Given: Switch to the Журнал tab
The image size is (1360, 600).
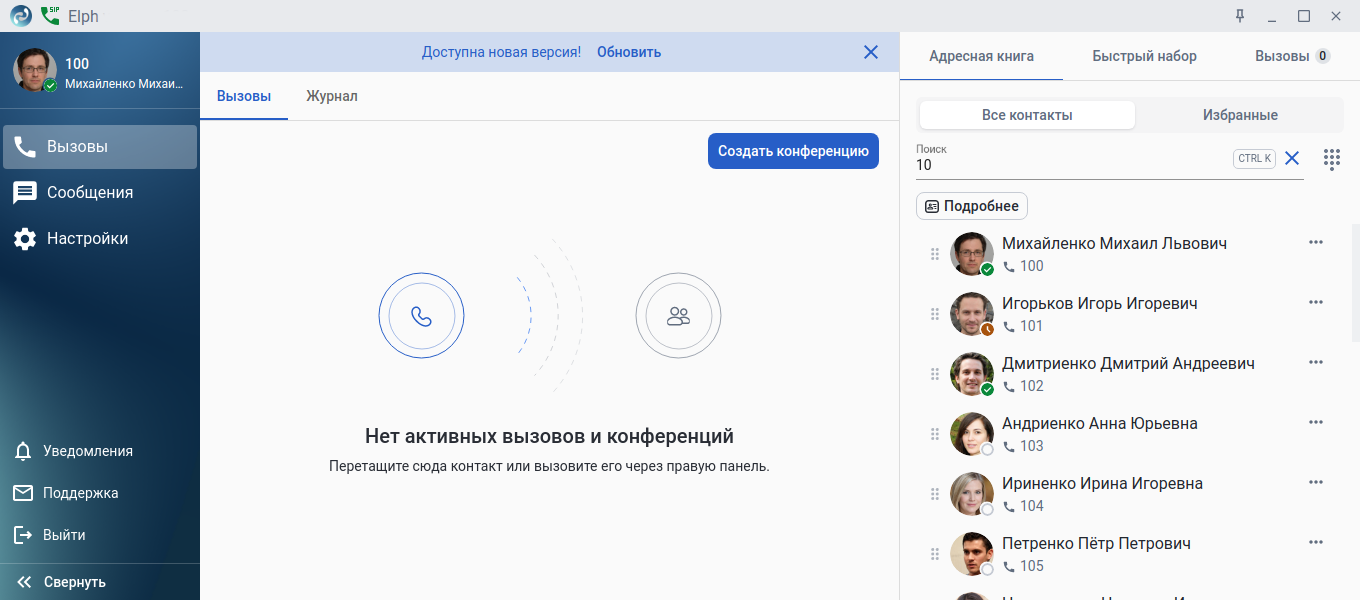Looking at the screenshot, I should [x=332, y=96].
